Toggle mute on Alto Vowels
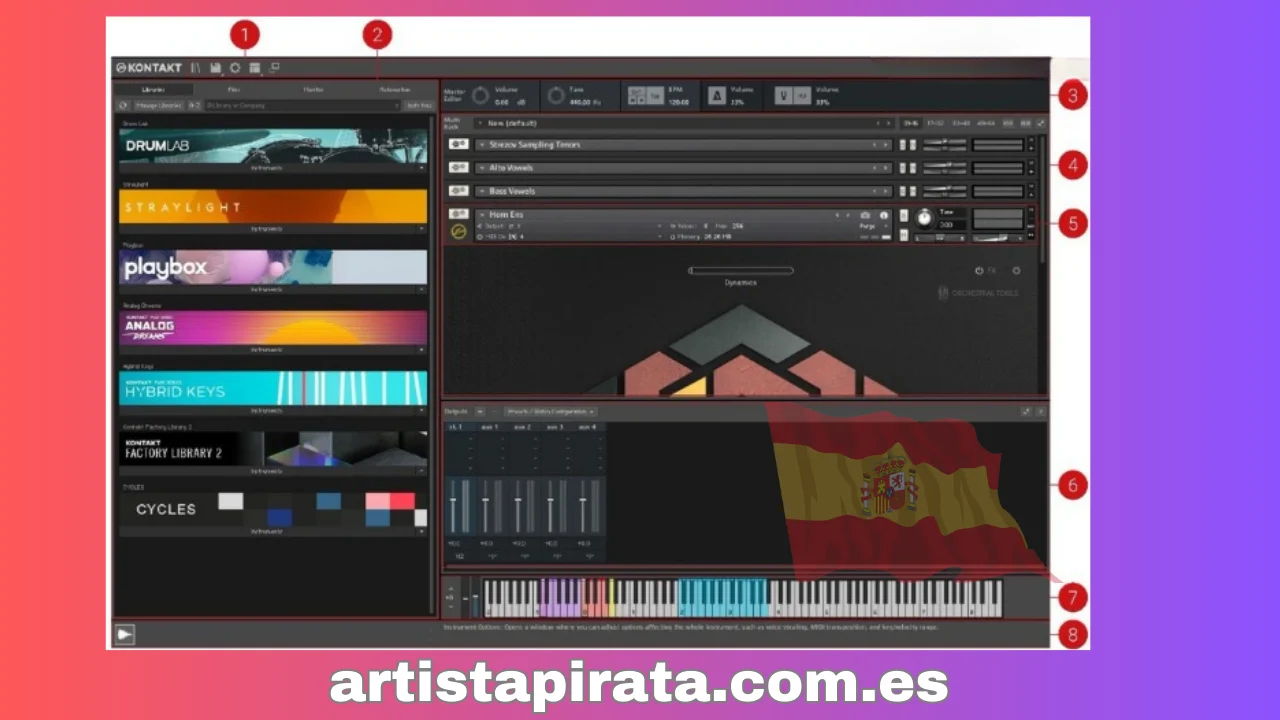Viewport: 1280px width, 720px height. (913, 168)
